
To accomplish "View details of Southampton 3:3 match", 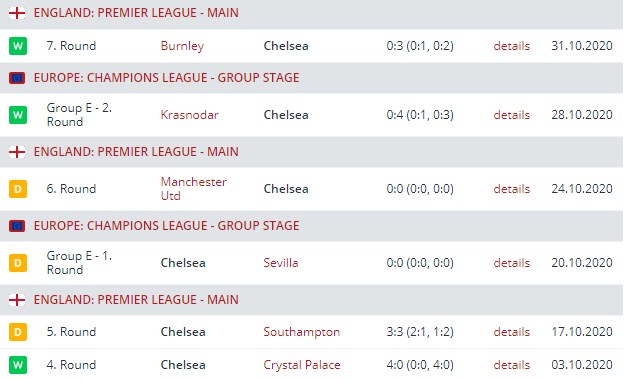I will point(511,332).
